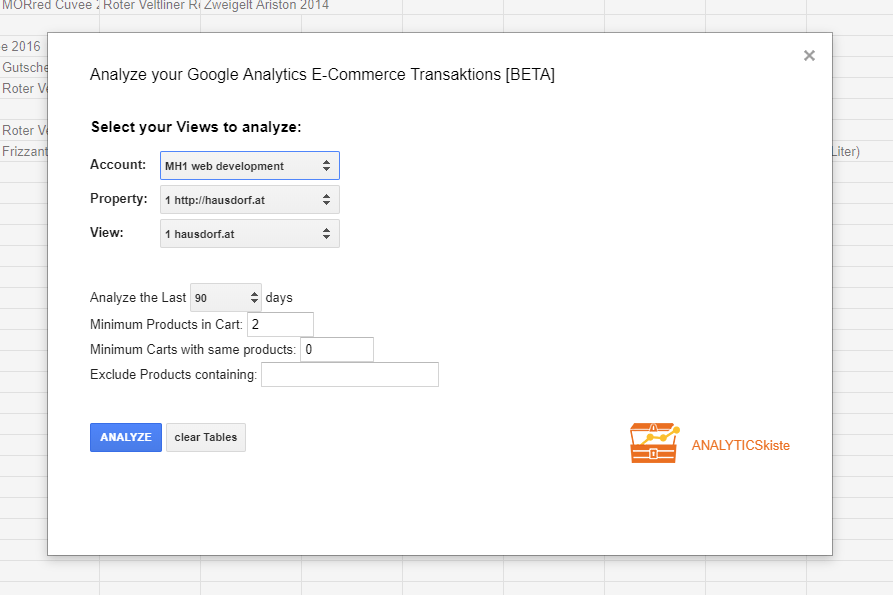Click the e 2016 cell top left
The width and height of the screenshot is (893, 595).
coord(21,46)
